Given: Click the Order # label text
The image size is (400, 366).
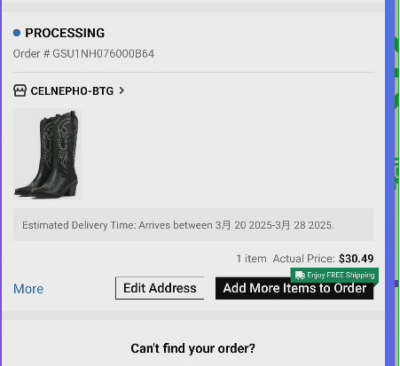Looking at the screenshot, I should (31, 54).
